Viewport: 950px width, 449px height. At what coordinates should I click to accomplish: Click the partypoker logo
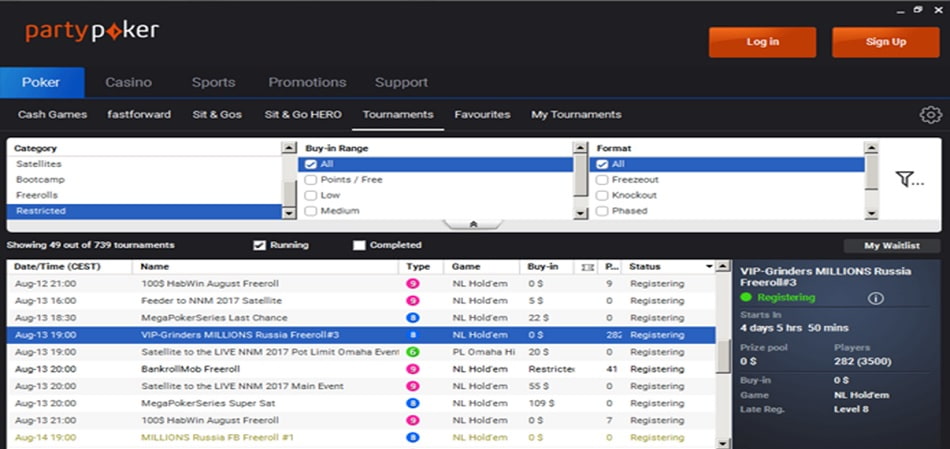[92, 32]
